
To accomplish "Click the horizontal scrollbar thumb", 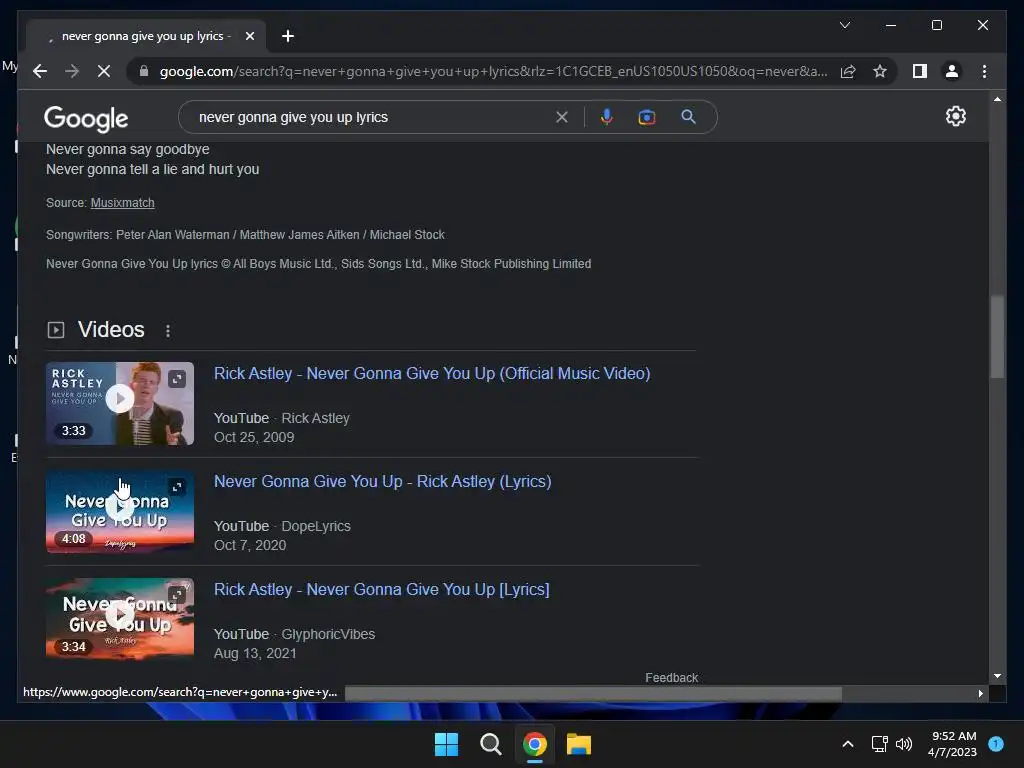I will pos(593,693).
